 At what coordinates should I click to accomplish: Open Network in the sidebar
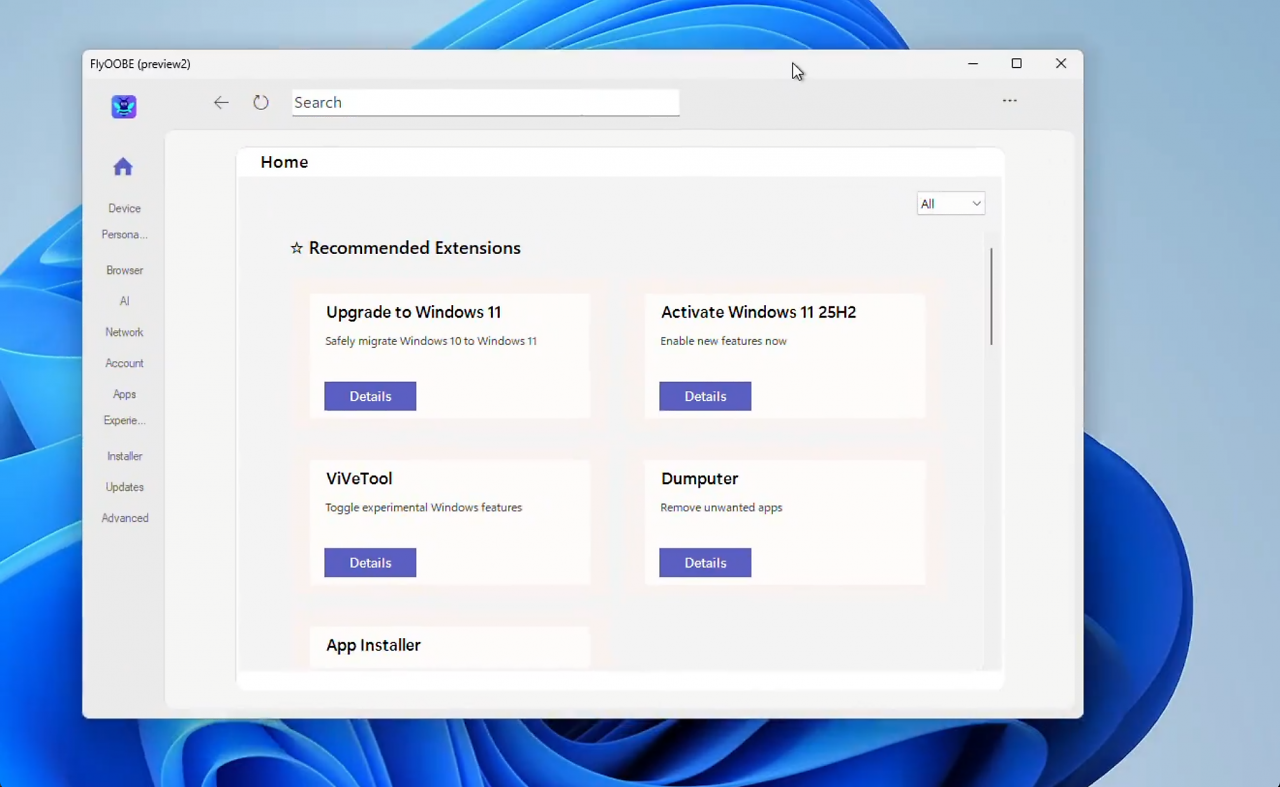[x=125, y=332]
